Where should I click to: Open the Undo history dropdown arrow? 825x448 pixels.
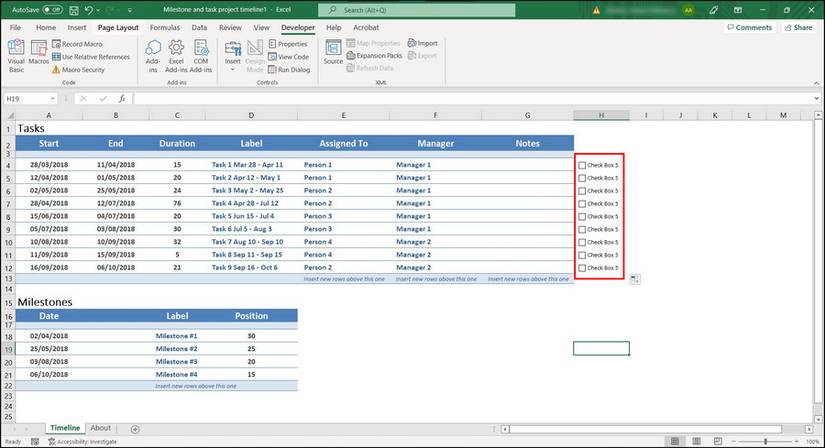coord(99,10)
